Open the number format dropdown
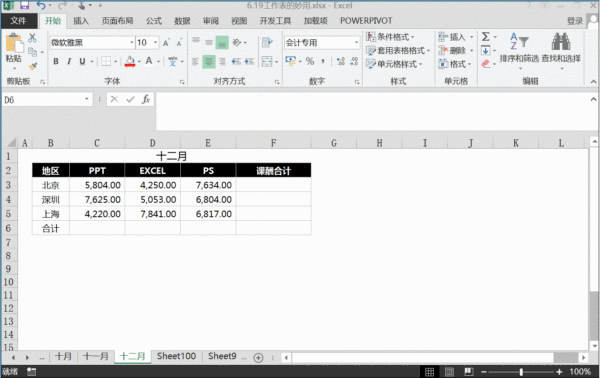The width and height of the screenshot is (600, 378). [x=356, y=42]
